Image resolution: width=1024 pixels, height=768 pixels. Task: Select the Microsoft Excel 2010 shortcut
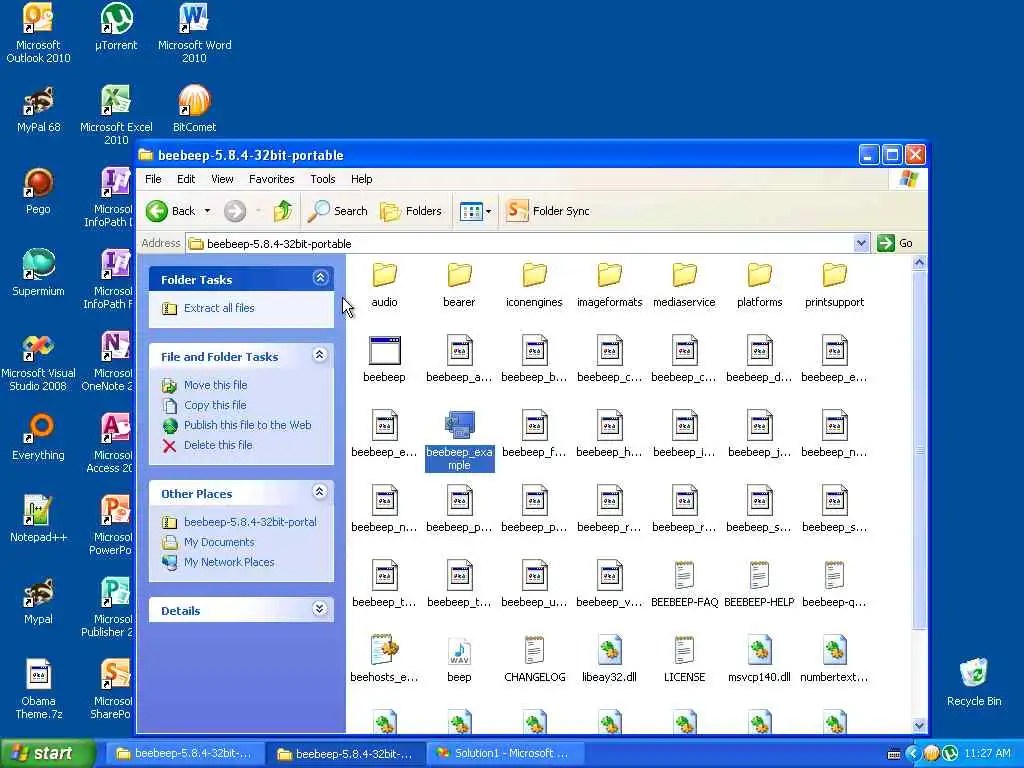tap(116, 115)
